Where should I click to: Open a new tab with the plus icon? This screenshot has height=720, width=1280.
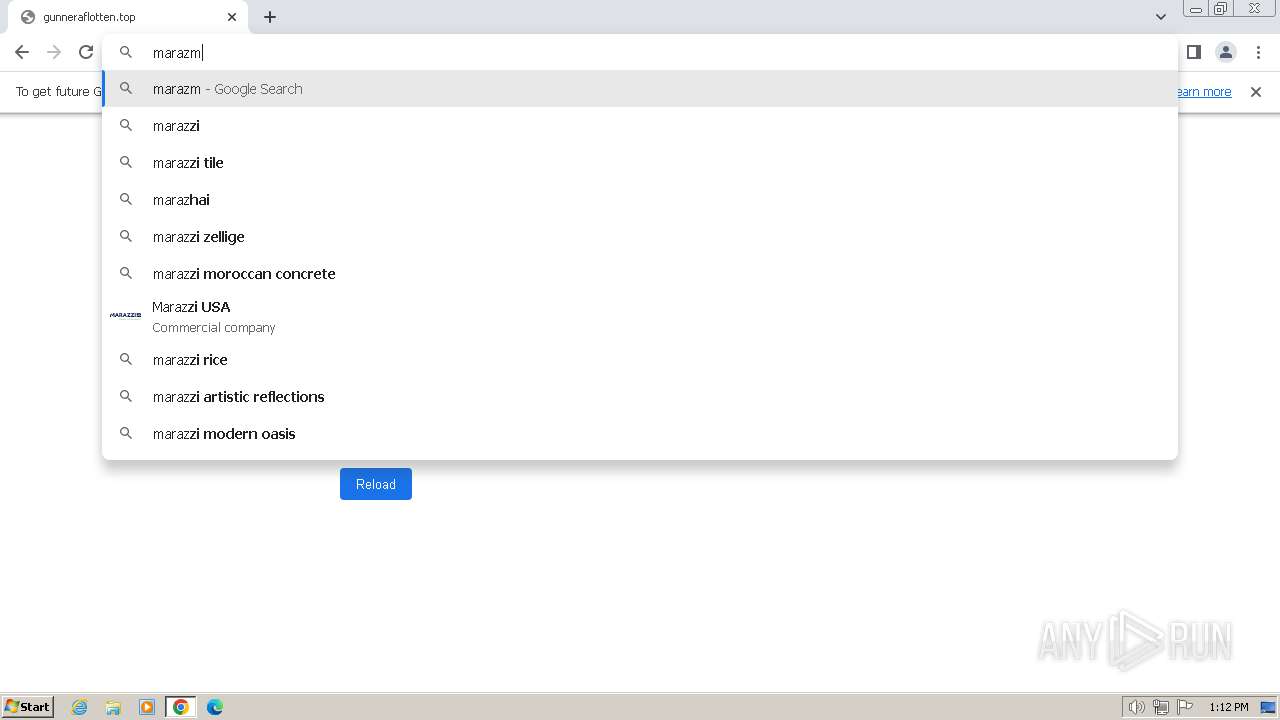pyautogui.click(x=270, y=17)
